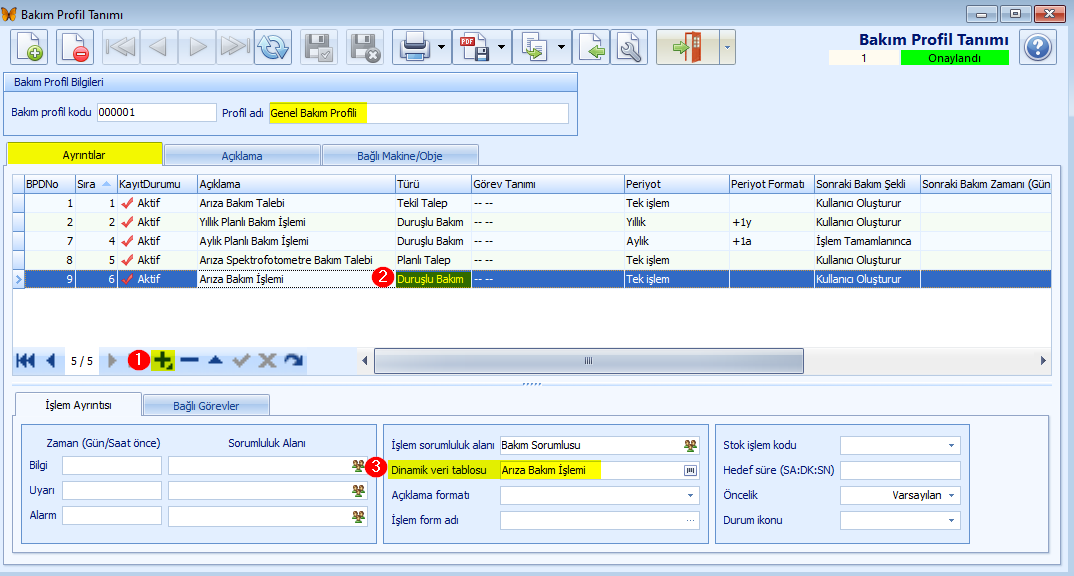
Task: Print the maintenance profile
Action: coord(414,47)
